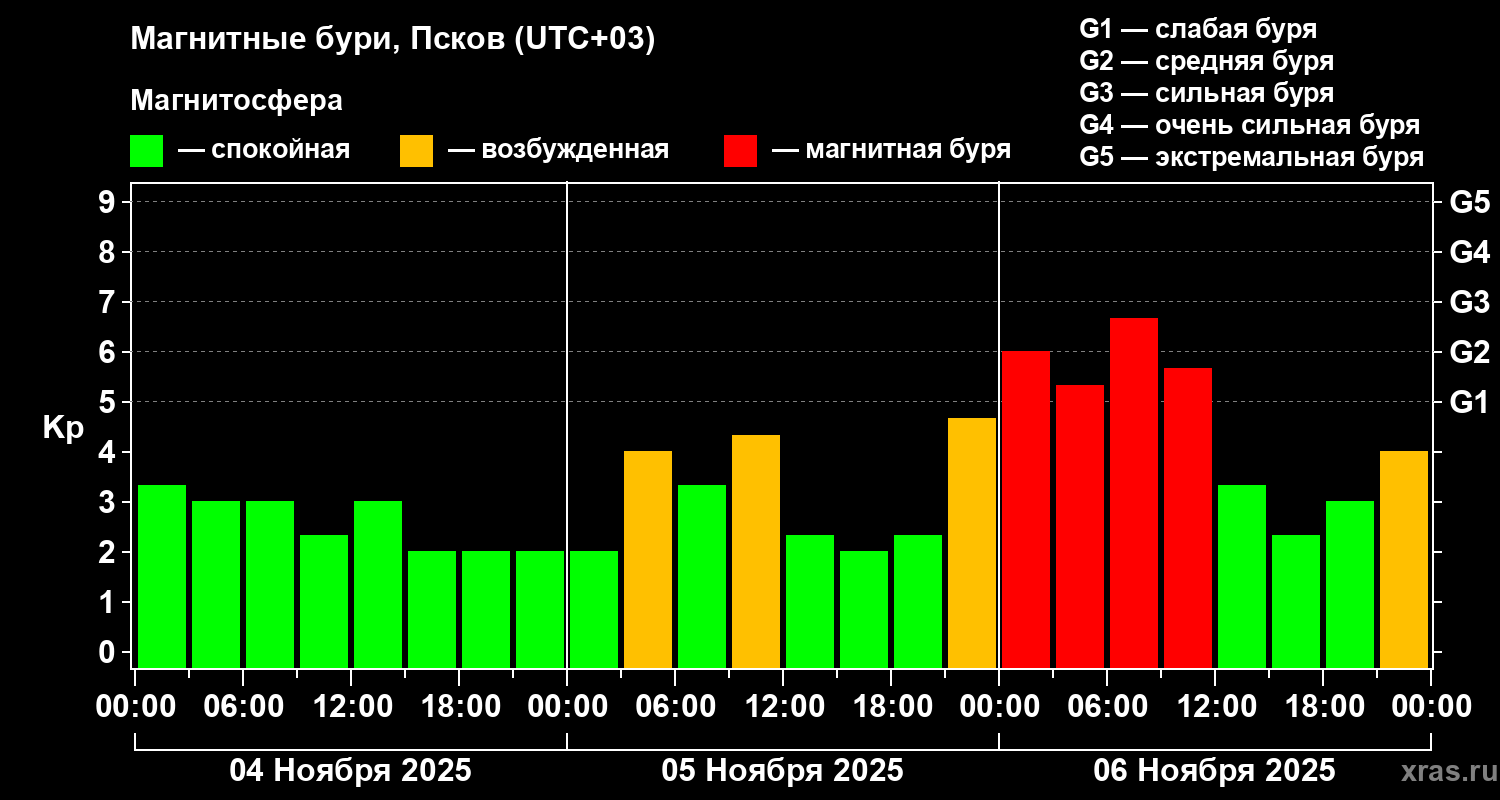Click the first green bar on 04 November

(162, 576)
